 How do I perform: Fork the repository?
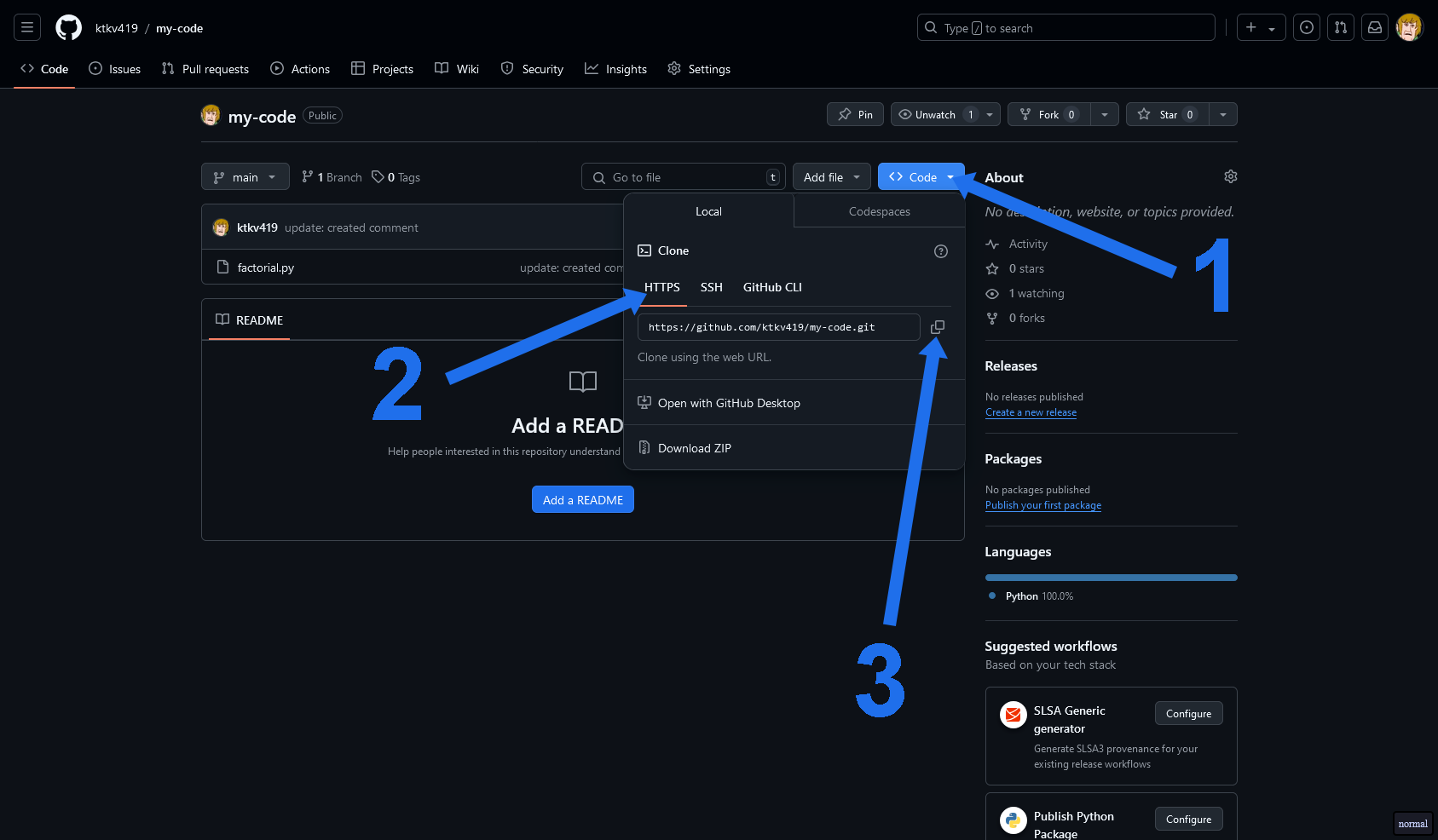pyautogui.click(x=1049, y=114)
